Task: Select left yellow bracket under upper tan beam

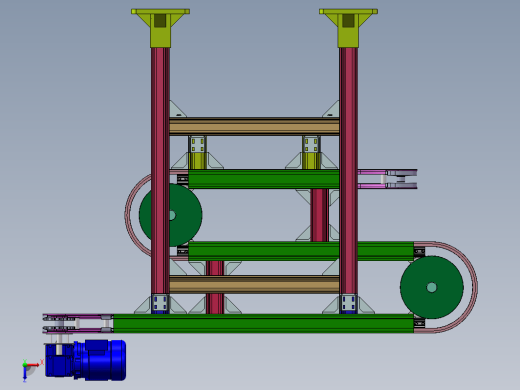Action: click(197, 152)
